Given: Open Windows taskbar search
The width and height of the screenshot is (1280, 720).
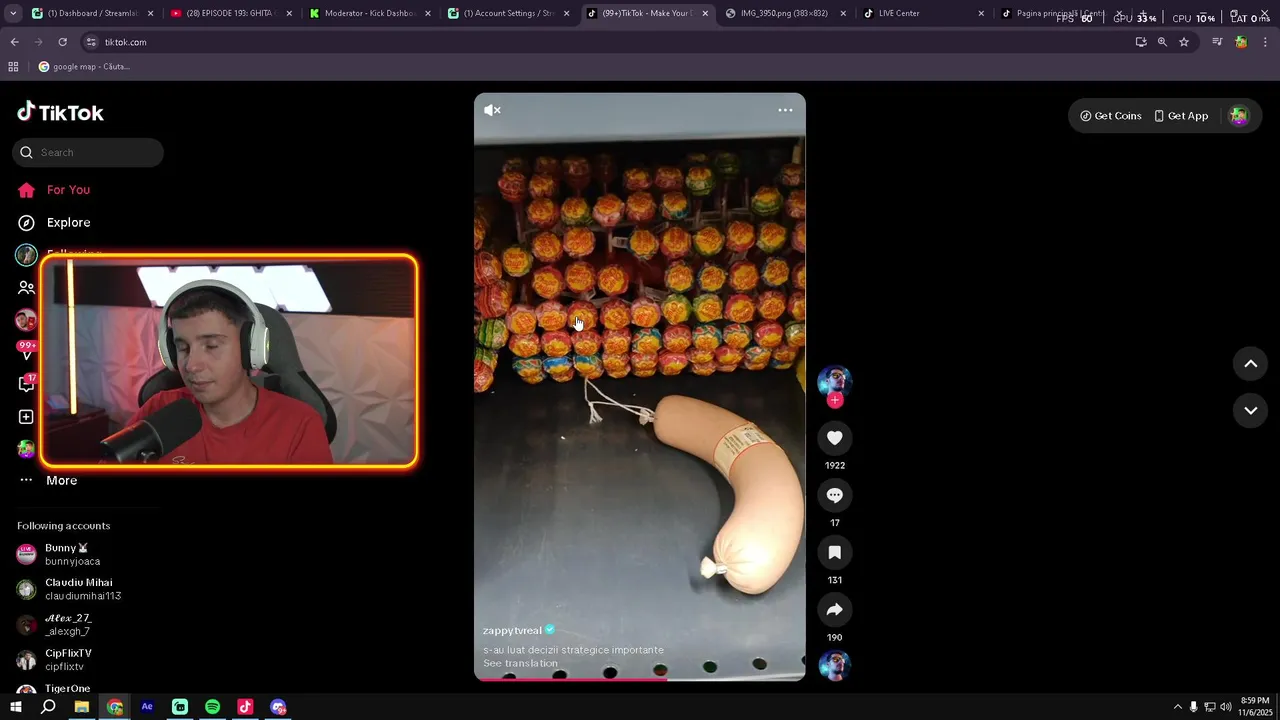Looking at the screenshot, I should (x=48, y=707).
